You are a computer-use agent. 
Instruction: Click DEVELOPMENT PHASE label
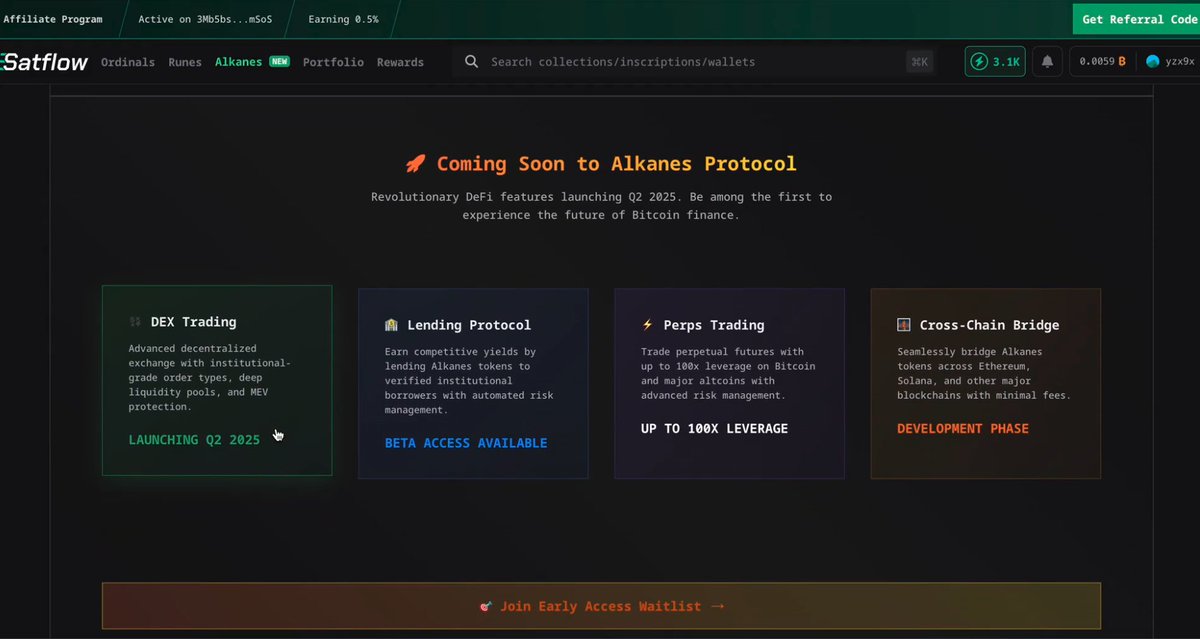(963, 428)
